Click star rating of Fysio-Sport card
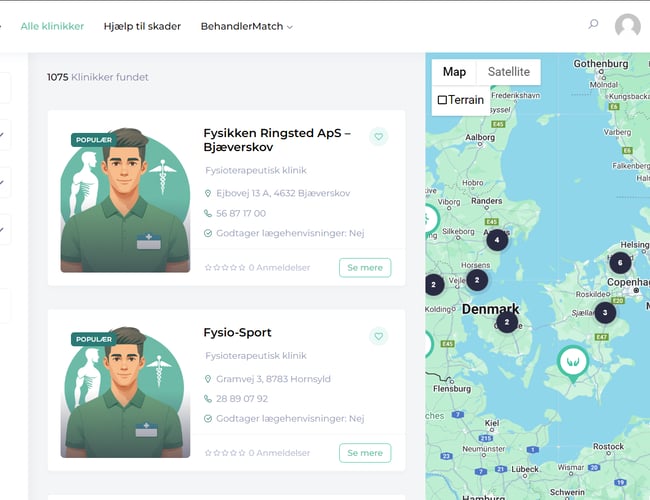Screen dimensions: 650x500 (225, 453)
